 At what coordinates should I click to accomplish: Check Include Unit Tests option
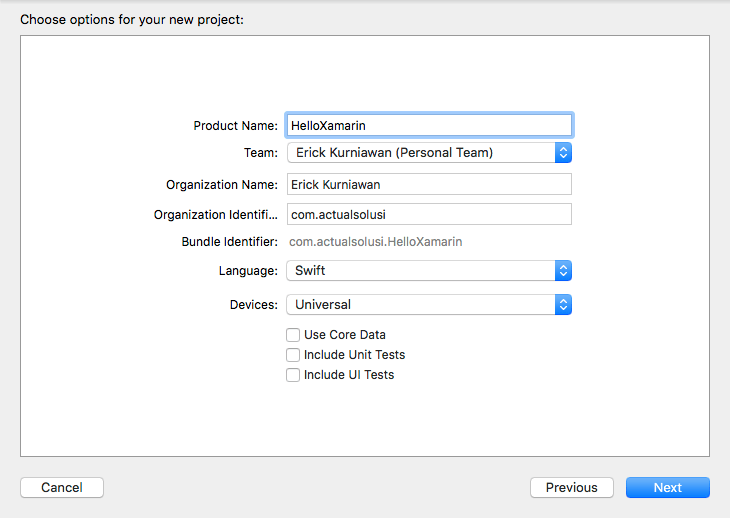coord(293,355)
